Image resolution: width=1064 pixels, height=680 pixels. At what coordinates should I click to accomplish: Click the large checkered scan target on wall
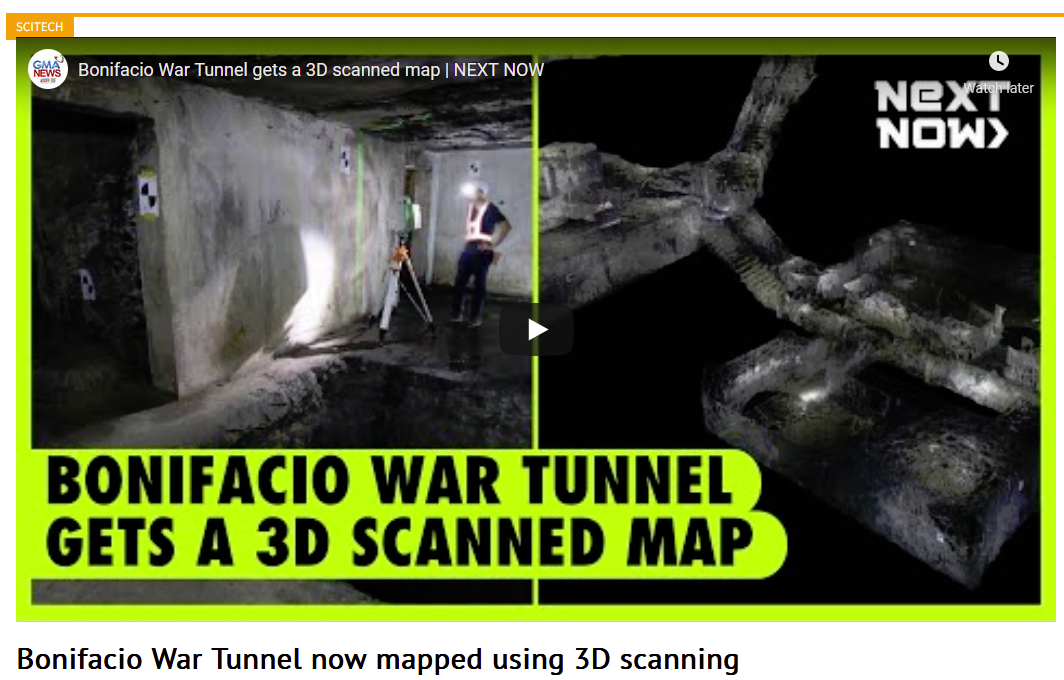pos(148,194)
